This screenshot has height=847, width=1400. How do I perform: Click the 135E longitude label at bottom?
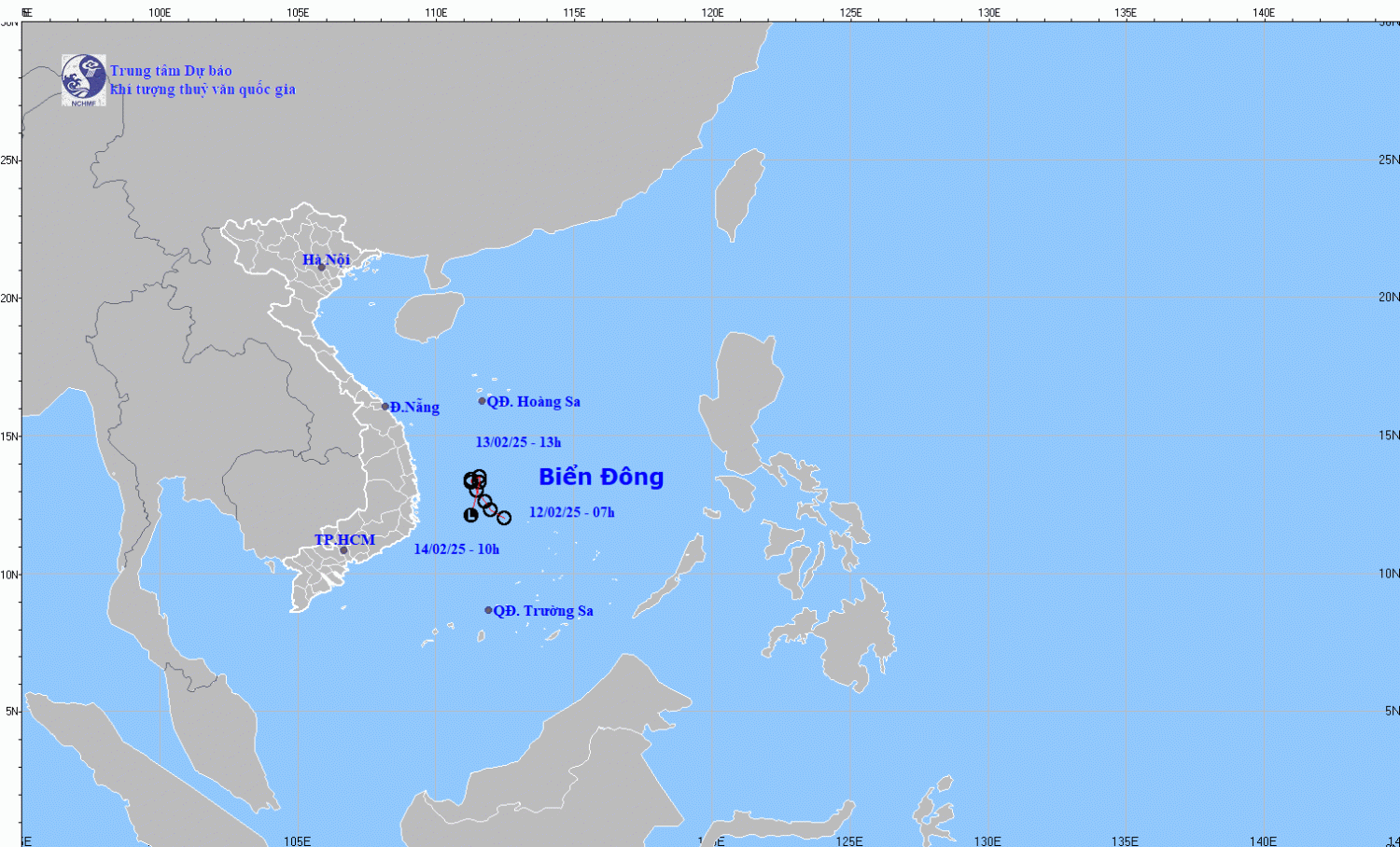point(1125,840)
